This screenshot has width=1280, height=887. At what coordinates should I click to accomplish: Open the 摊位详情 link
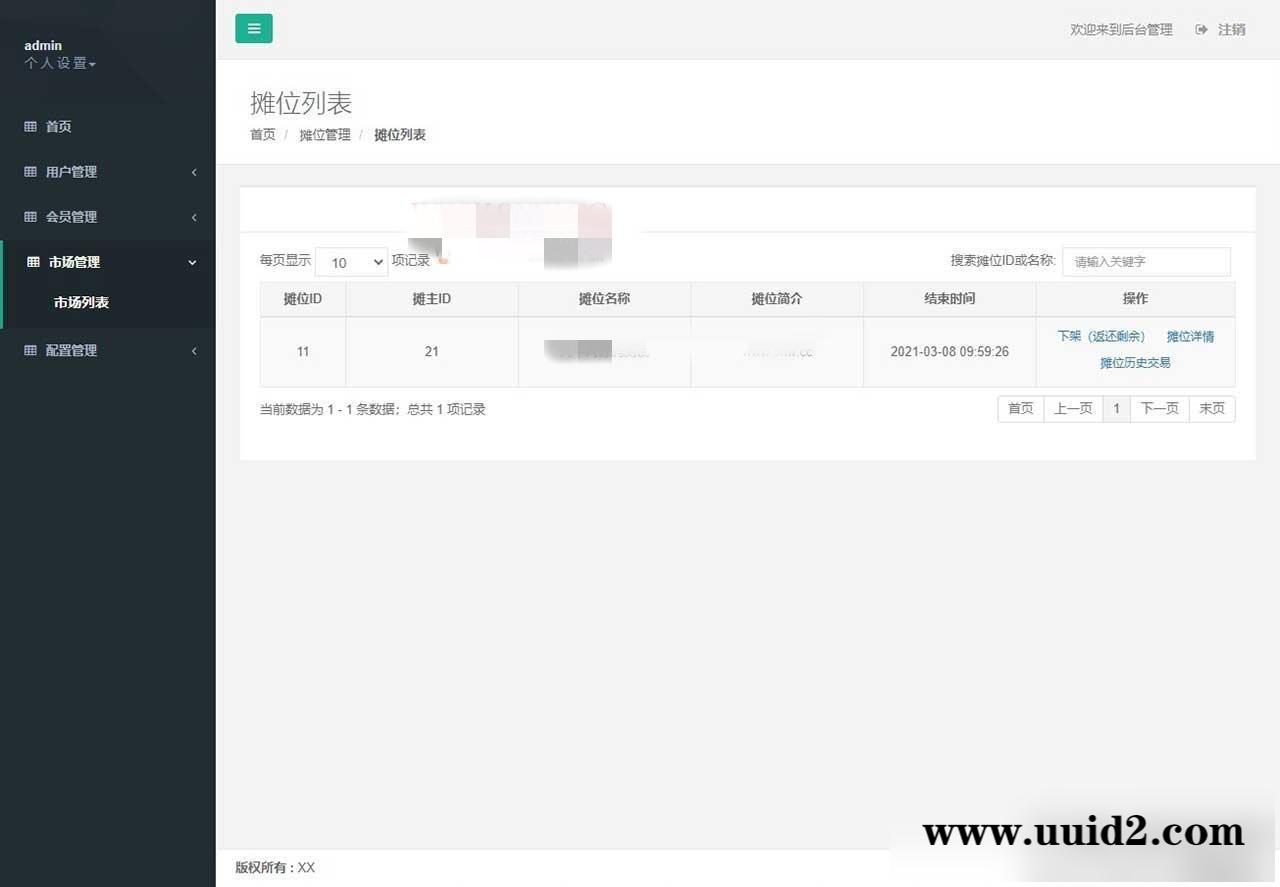[x=1190, y=336]
